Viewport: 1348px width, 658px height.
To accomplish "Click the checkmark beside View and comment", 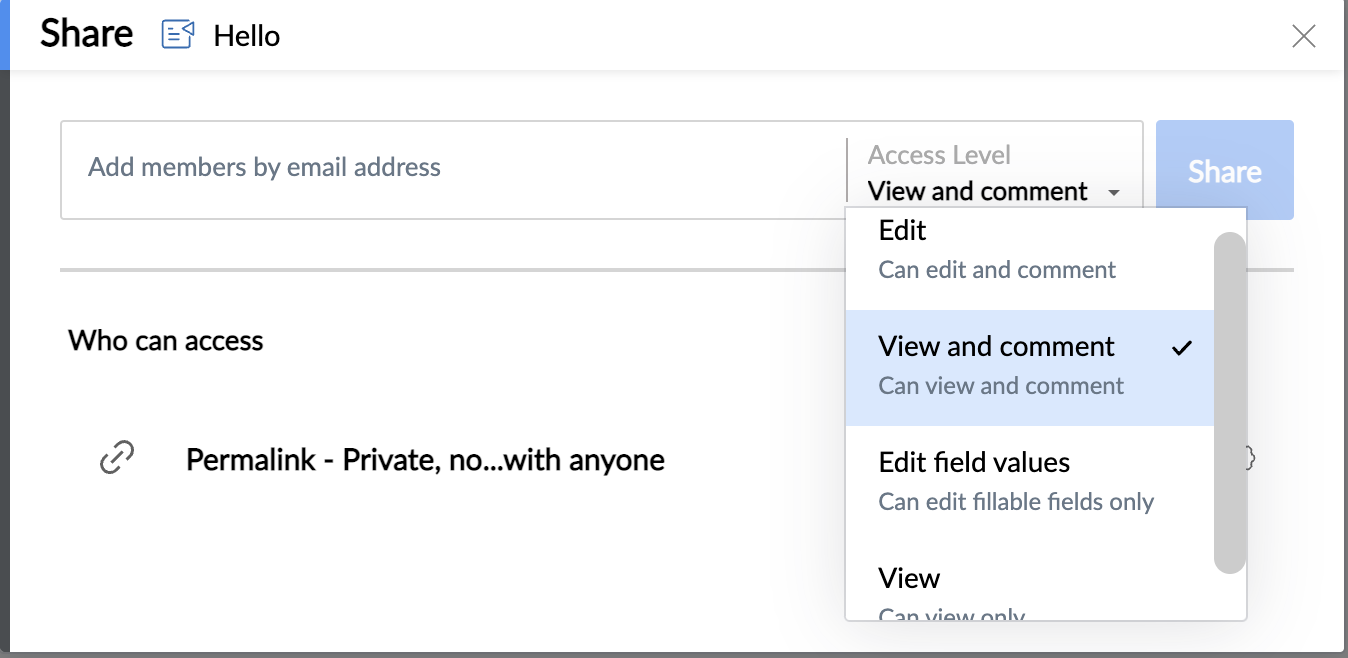I will (1182, 348).
